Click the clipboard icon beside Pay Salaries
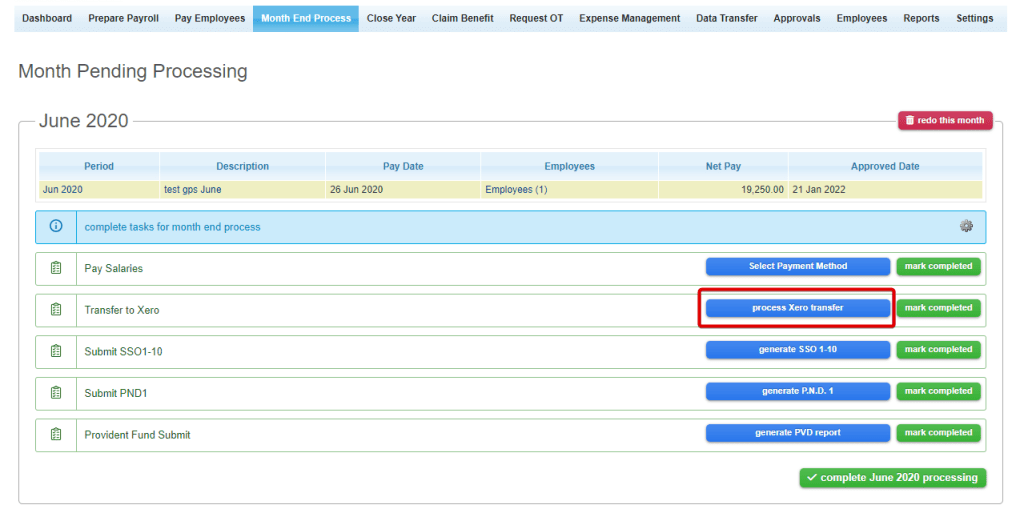Image resolution: width=1024 pixels, height=521 pixels. click(x=56, y=268)
